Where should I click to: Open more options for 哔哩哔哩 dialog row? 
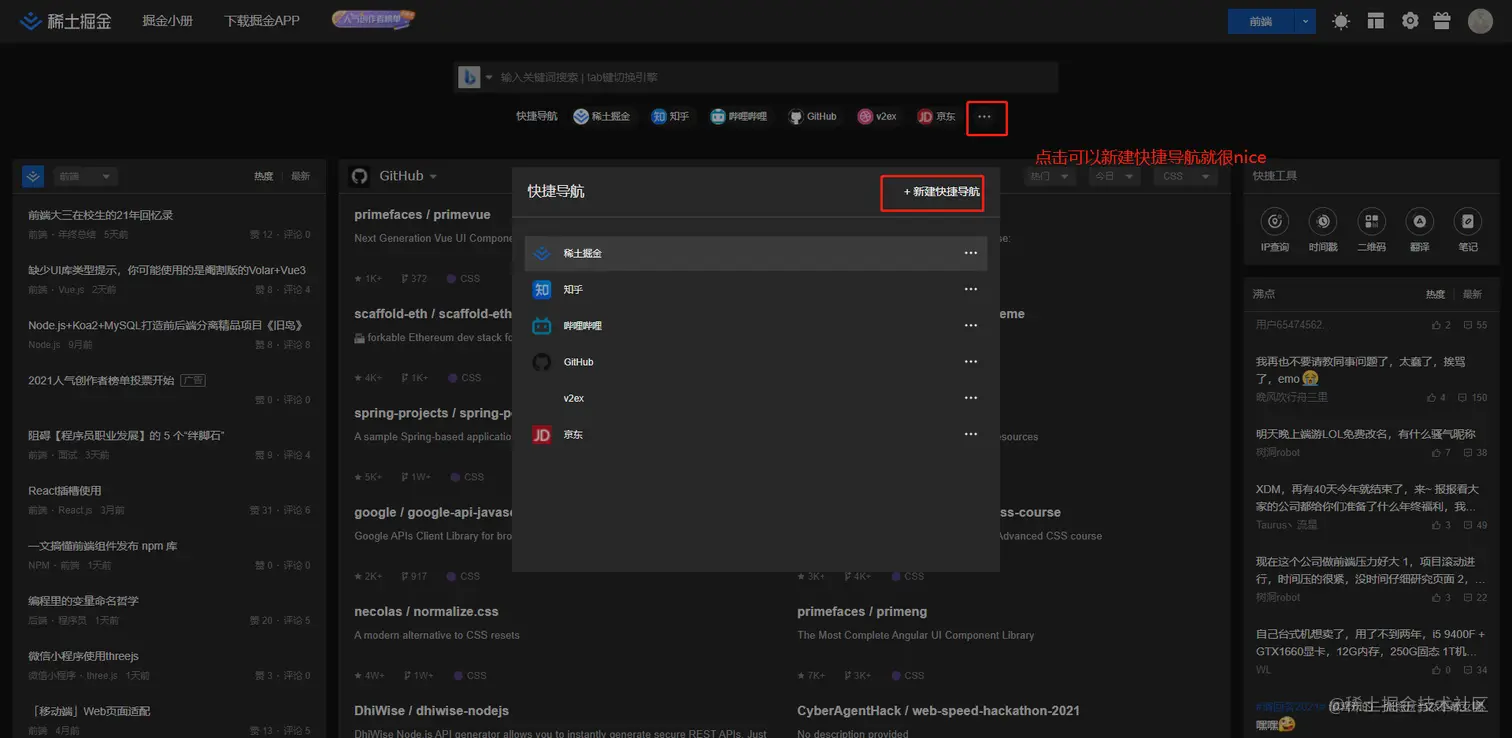click(x=970, y=326)
